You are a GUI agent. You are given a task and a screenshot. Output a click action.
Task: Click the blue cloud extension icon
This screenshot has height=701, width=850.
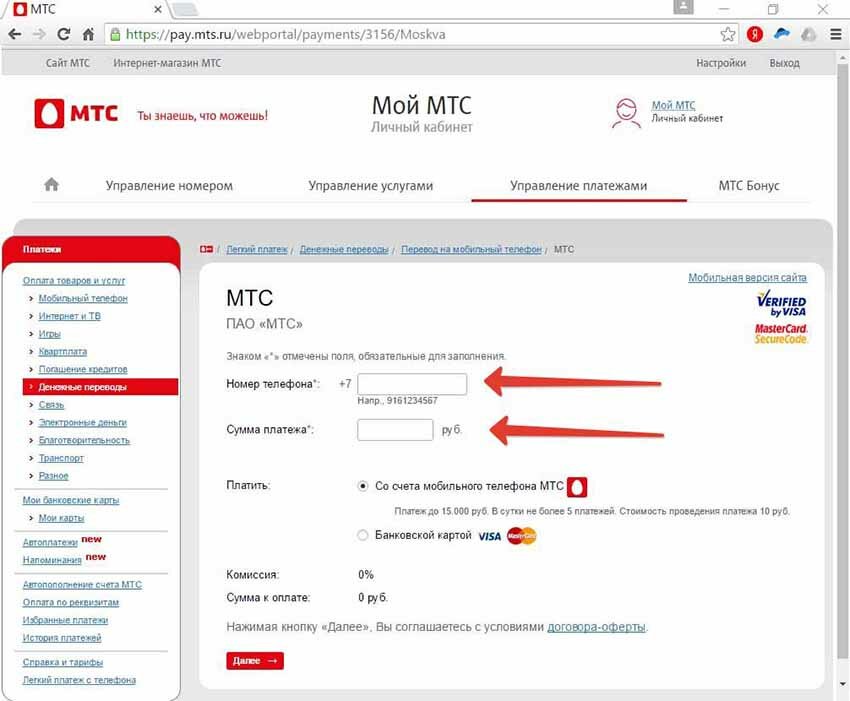point(782,34)
